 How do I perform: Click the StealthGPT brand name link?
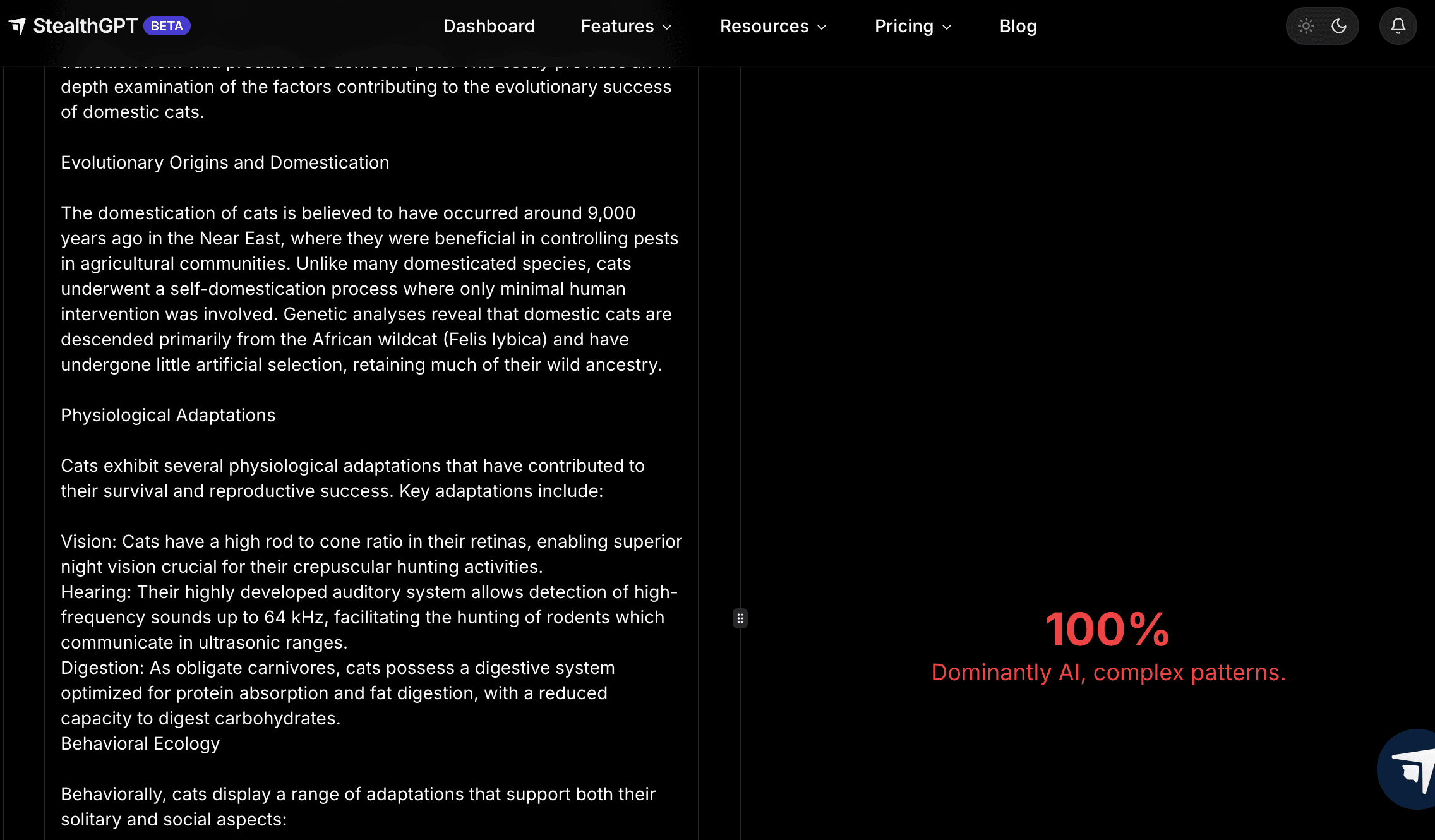pos(85,26)
